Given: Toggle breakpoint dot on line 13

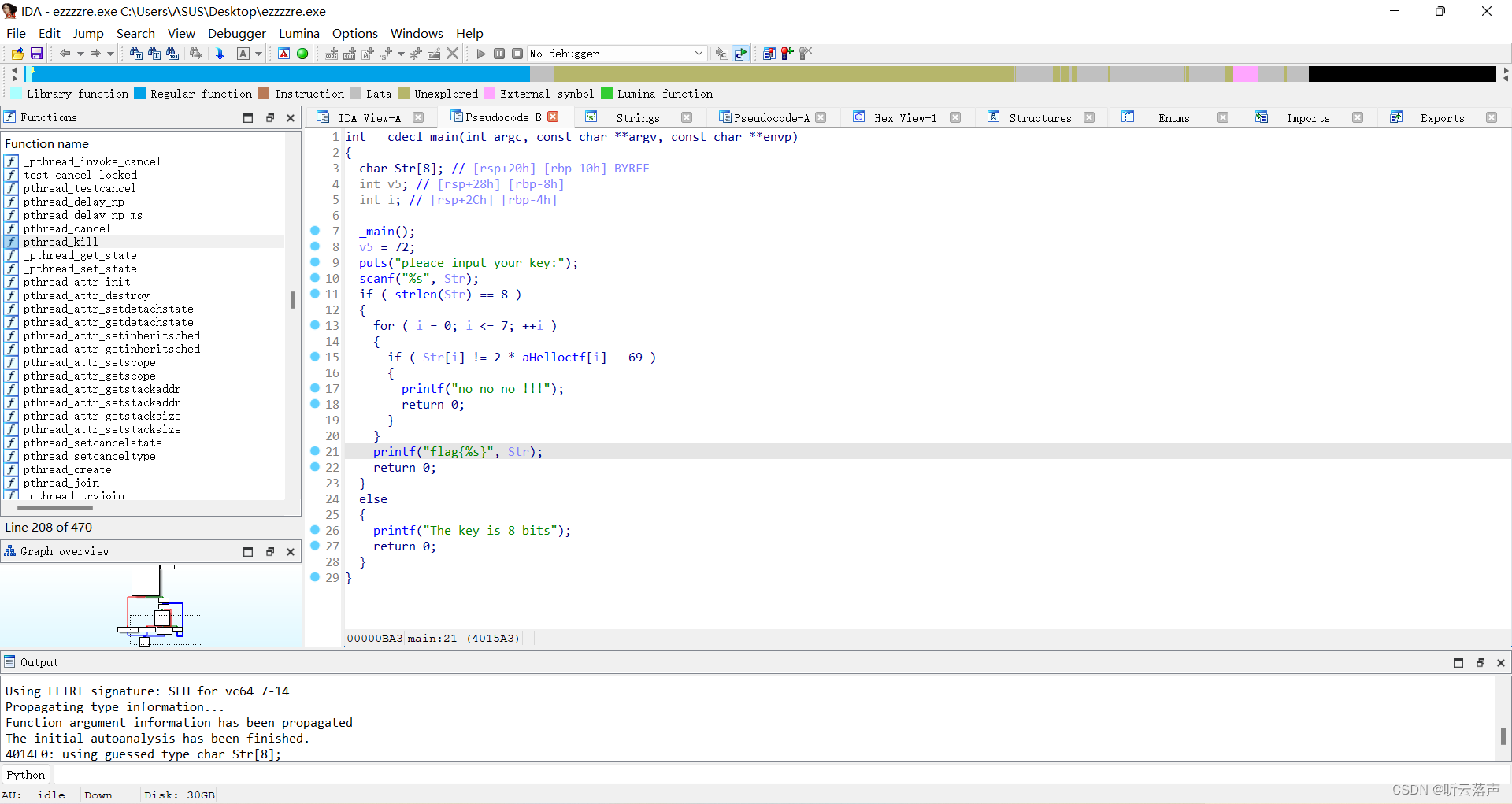Looking at the screenshot, I should 315,325.
